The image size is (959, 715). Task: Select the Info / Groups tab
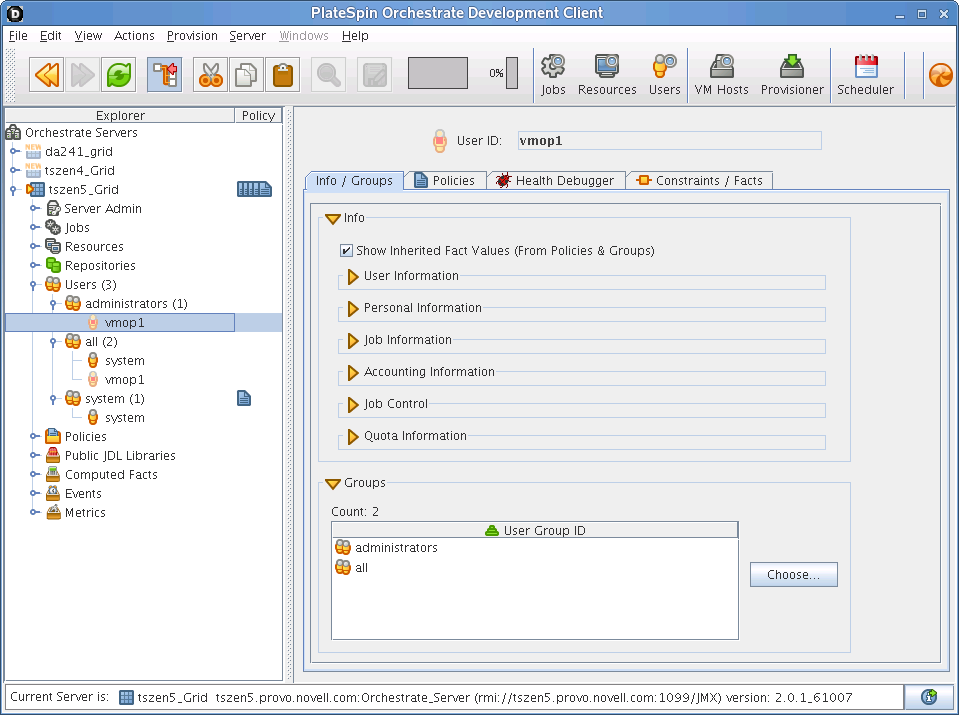[x=354, y=180]
